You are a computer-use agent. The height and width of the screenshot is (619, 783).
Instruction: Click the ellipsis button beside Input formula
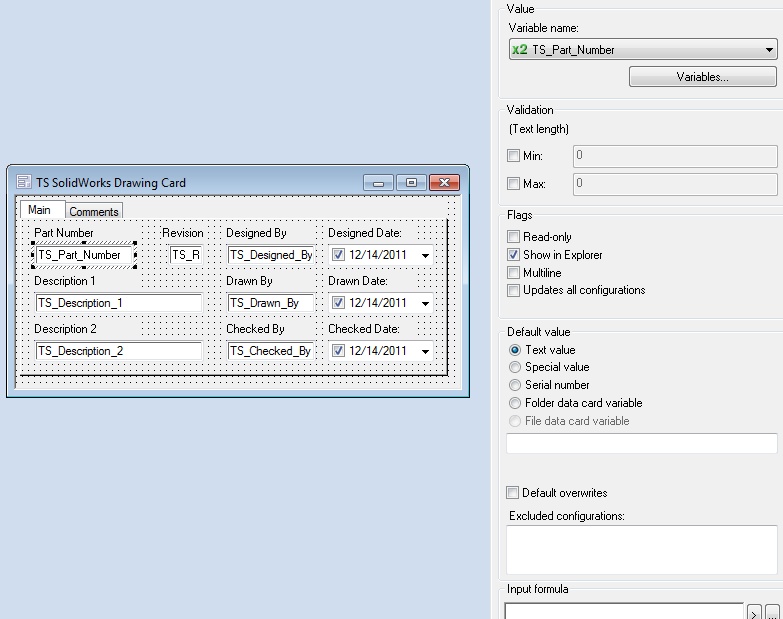772,612
